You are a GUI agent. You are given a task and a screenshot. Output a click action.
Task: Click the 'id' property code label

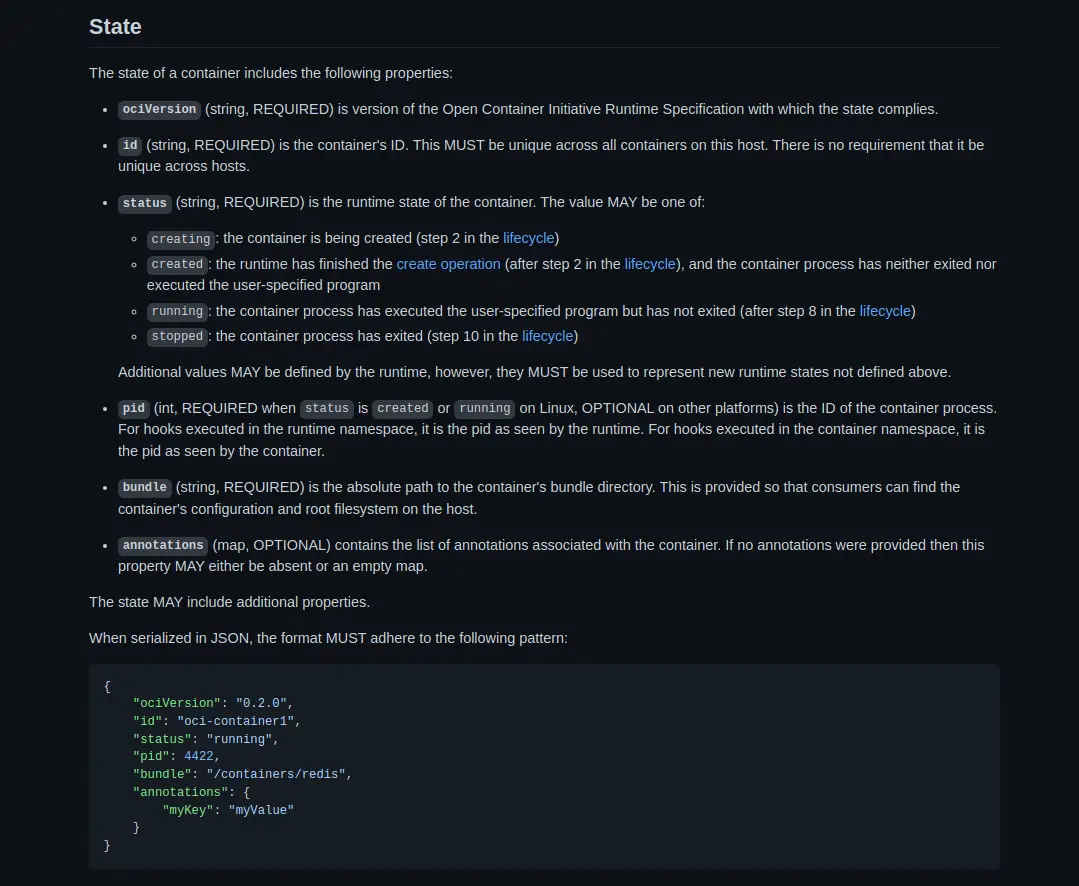click(130, 145)
